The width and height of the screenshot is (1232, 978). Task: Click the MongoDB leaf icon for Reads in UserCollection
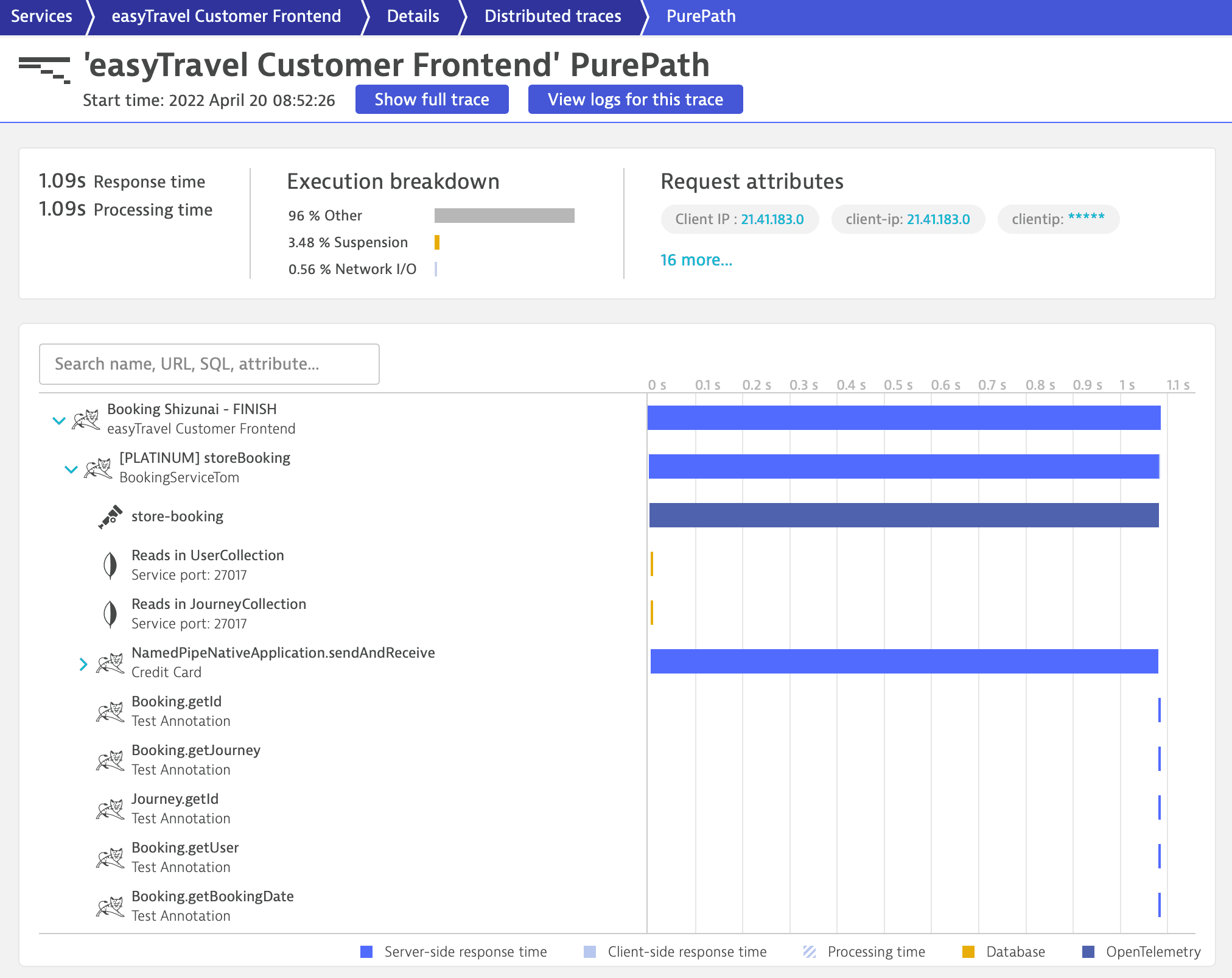[110, 565]
